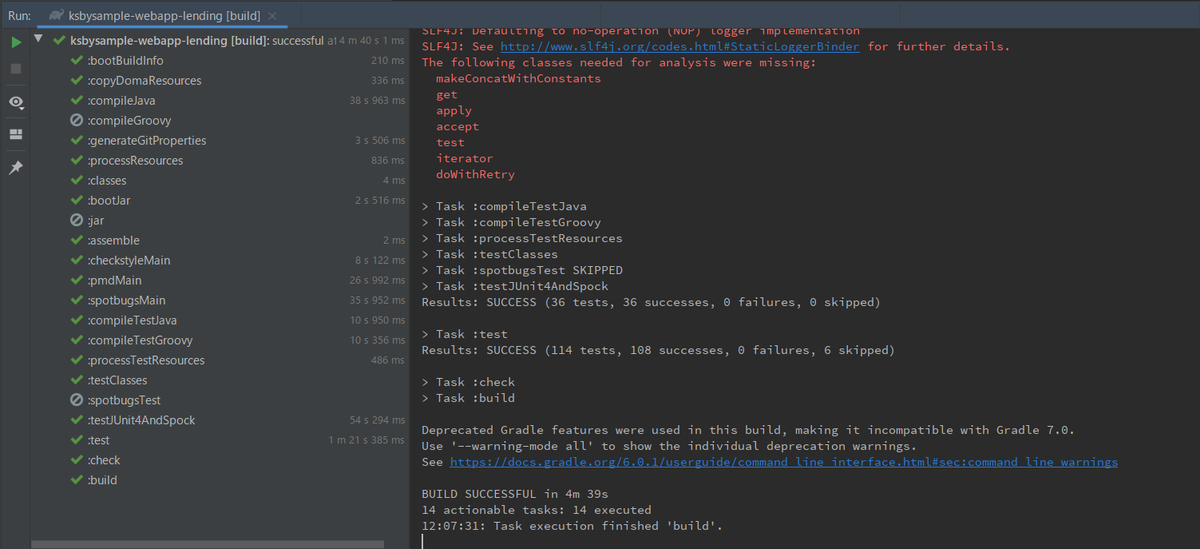
Task: Select the root build successful tree row
Action: click(x=220, y=40)
